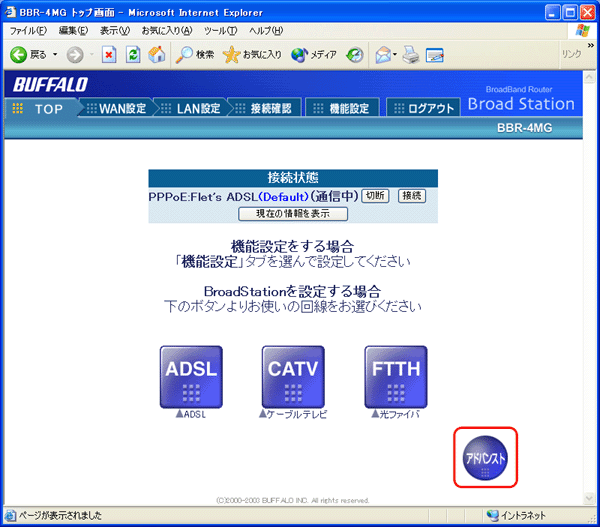600x527 pixels.
Task: Expand the Mail icon dropdown arrow
Action: pos(395,55)
